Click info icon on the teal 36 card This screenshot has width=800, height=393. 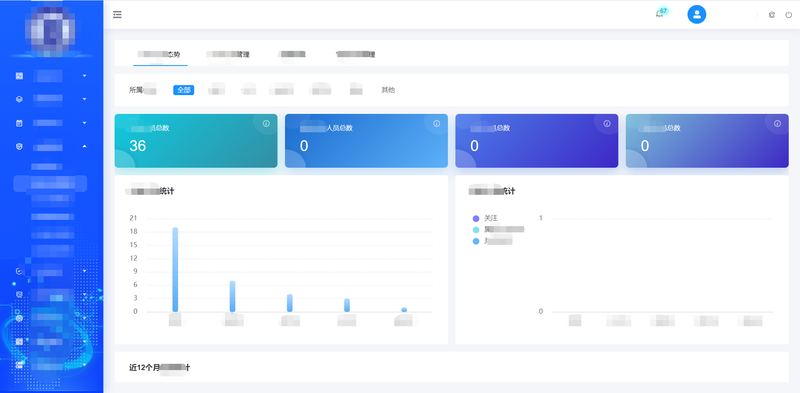[x=266, y=124]
